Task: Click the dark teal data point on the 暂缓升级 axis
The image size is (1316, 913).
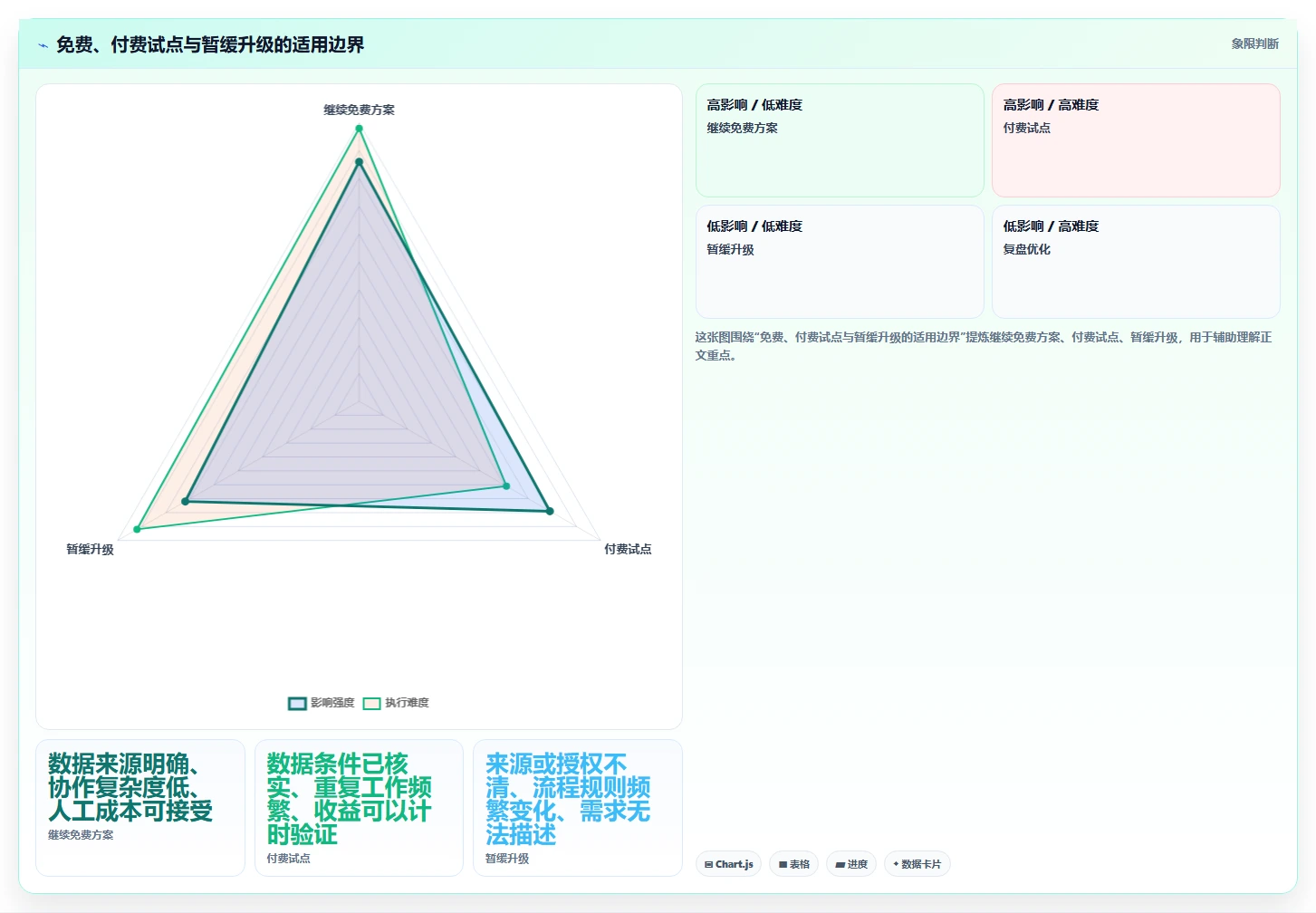Action: (186, 501)
